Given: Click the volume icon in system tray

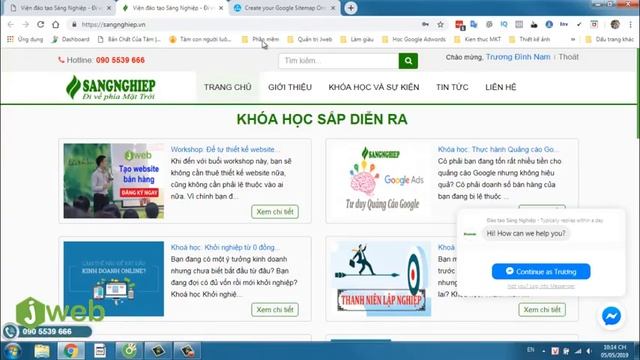Looking at the screenshot, I should tap(589, 351).
